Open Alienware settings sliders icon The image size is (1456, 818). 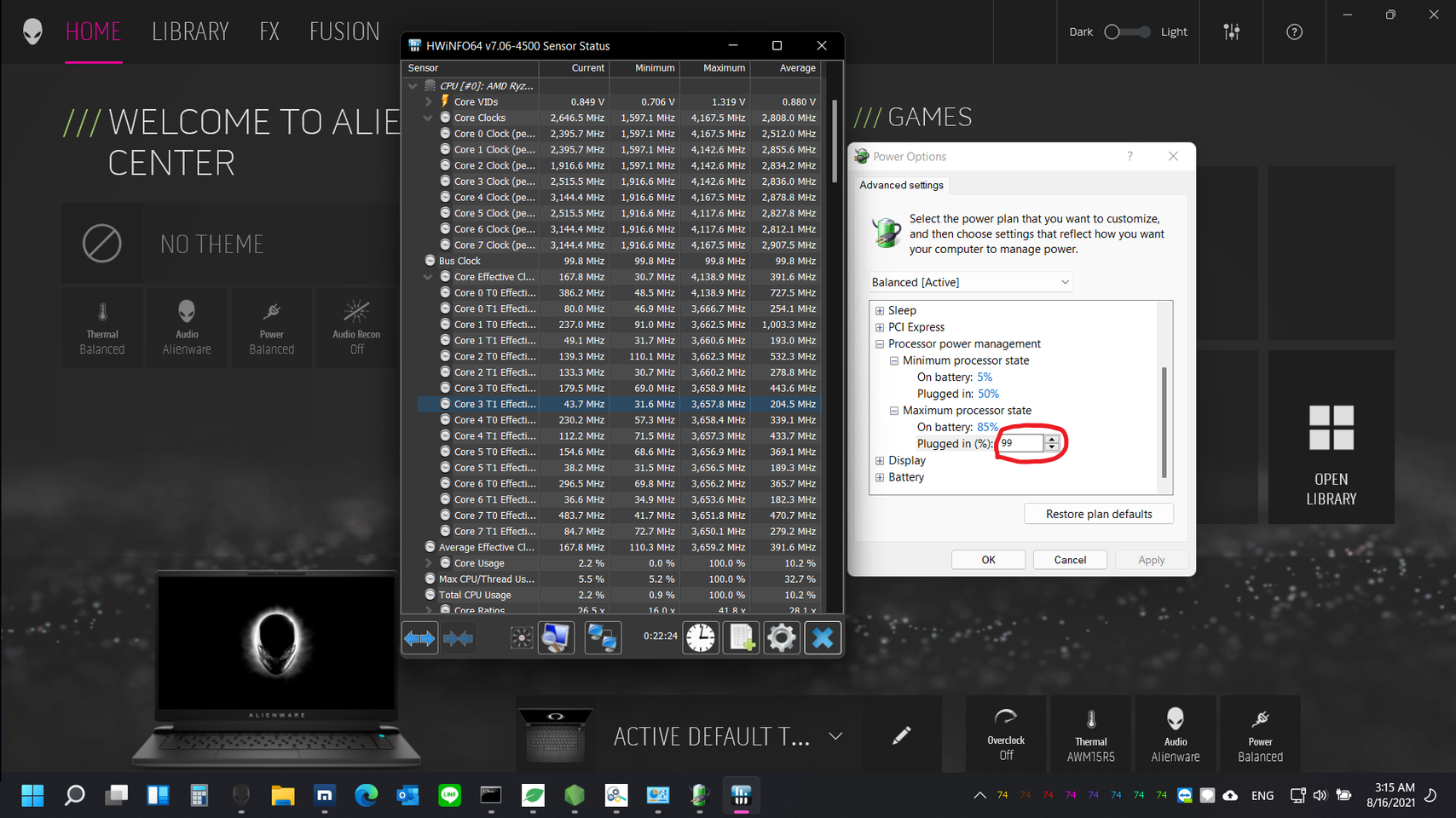[x=1232, y=32]
